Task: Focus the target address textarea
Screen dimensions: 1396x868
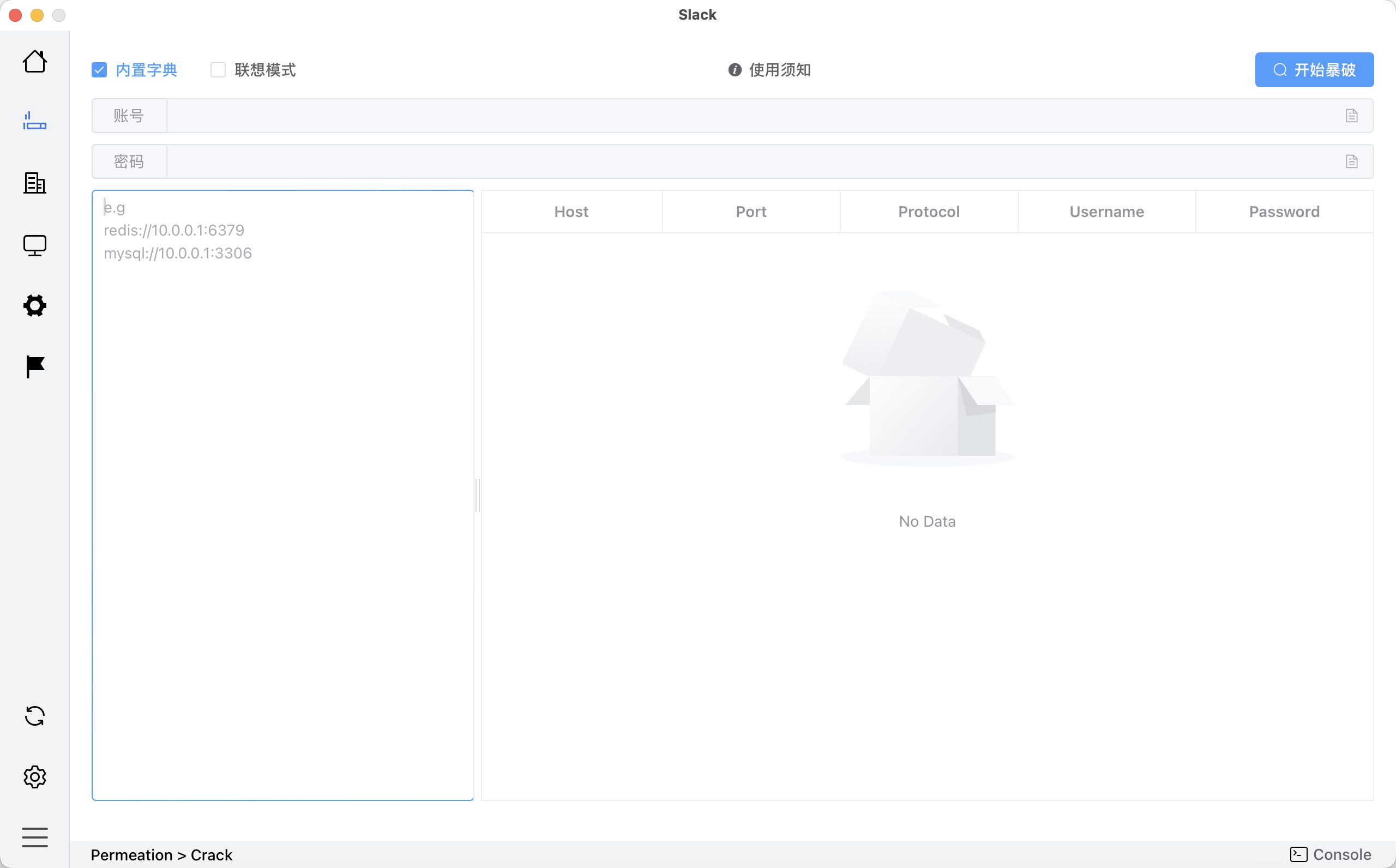Action: tap(282, 494)
